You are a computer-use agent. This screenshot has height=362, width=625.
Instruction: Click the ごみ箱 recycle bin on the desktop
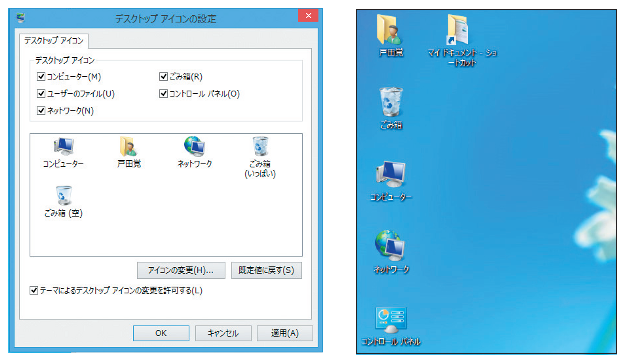(391, 108)
